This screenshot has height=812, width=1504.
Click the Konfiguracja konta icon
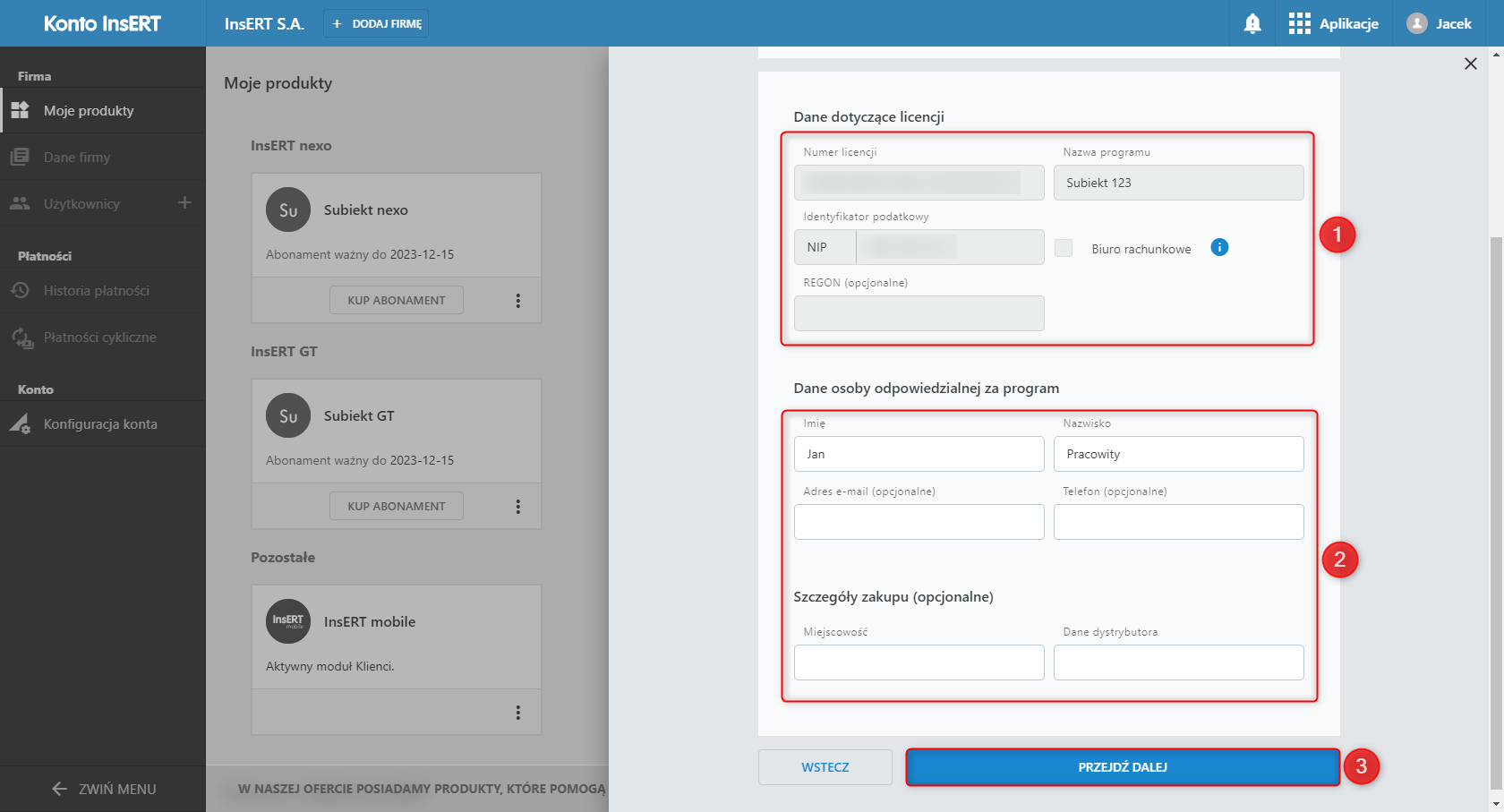(20, 423)
